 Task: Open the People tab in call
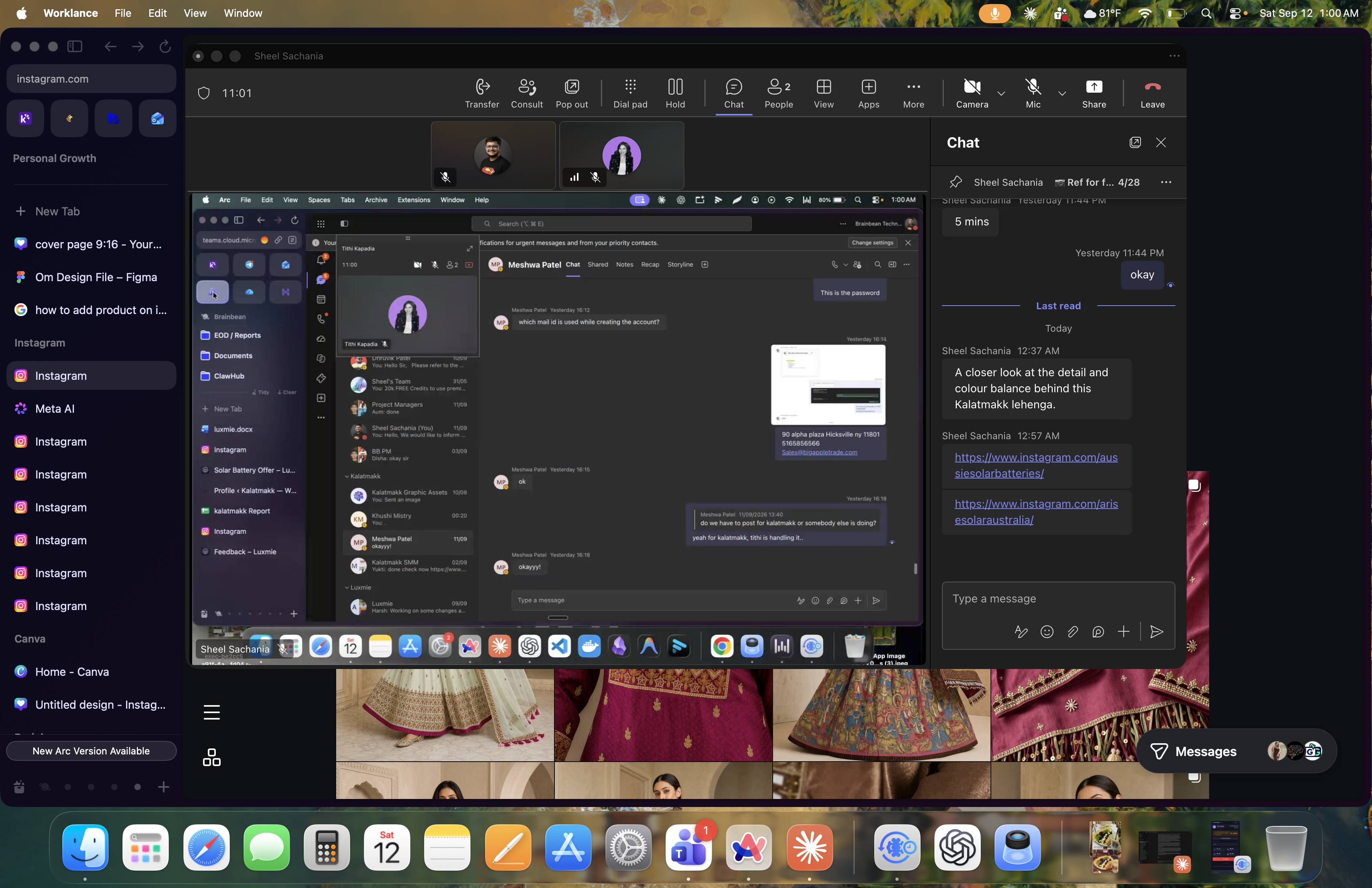pyautogui.click(x=778, y=93)
